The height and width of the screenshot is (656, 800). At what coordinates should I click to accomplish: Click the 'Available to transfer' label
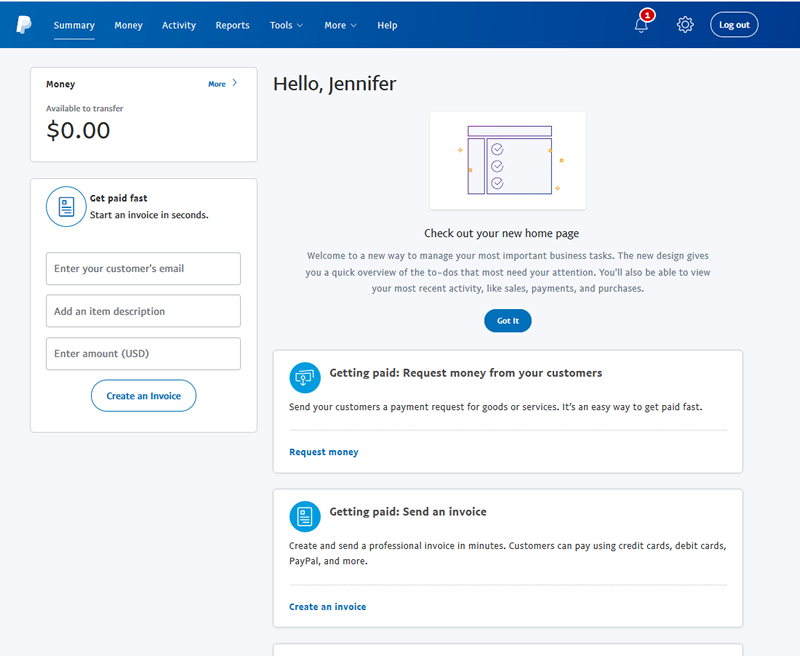coord(85,108)
